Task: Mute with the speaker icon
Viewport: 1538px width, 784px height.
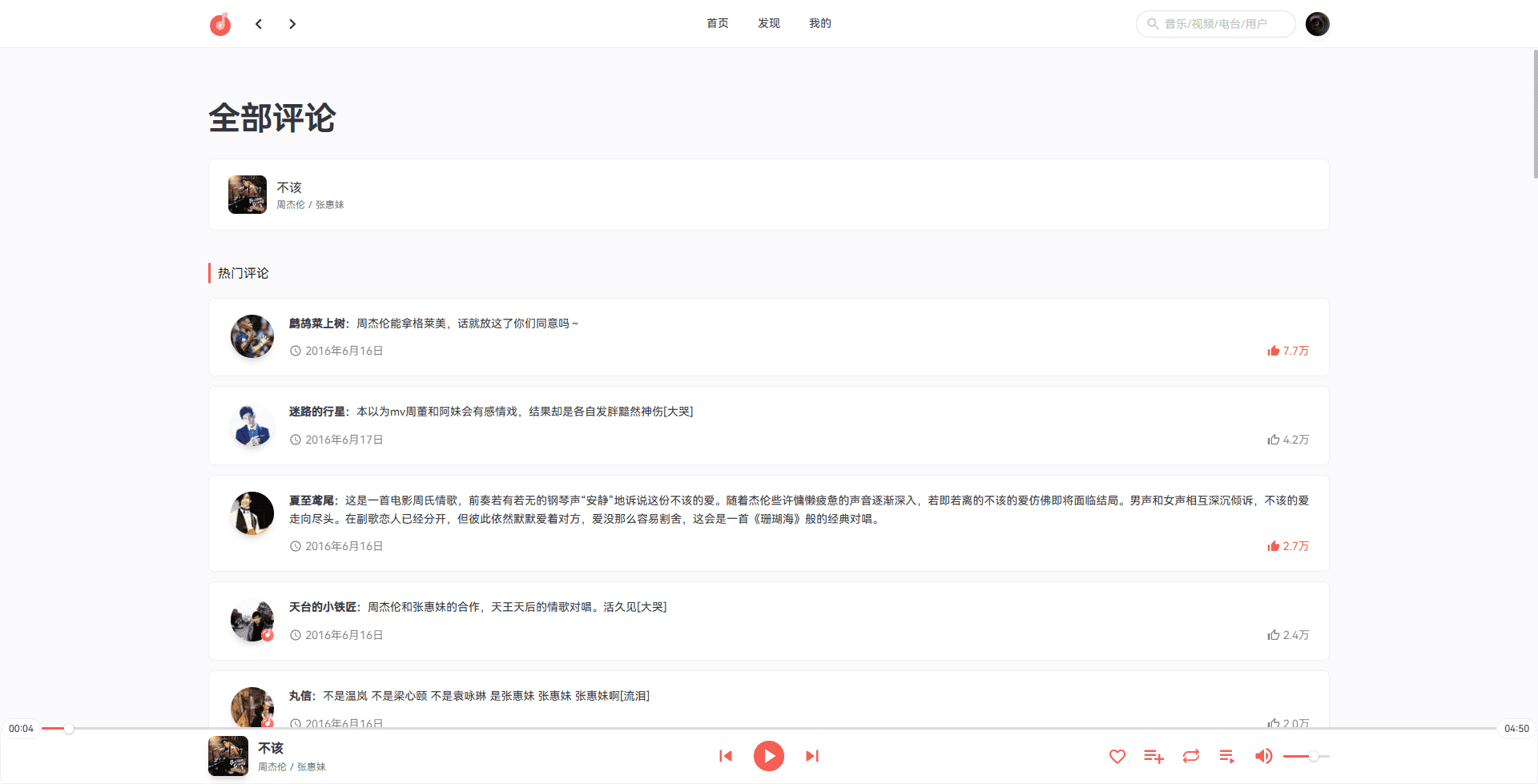Action: [1264, 756]
